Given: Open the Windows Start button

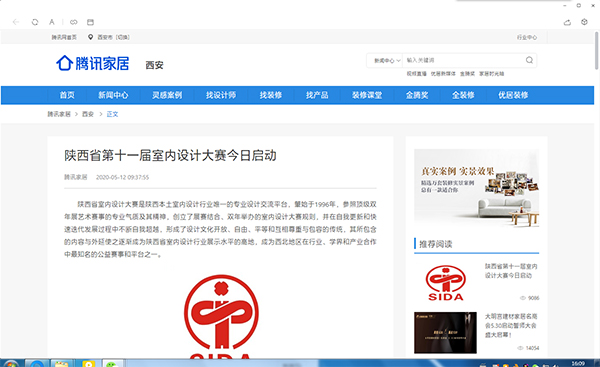Looking at the screenshot, I should tap(10, 364).
